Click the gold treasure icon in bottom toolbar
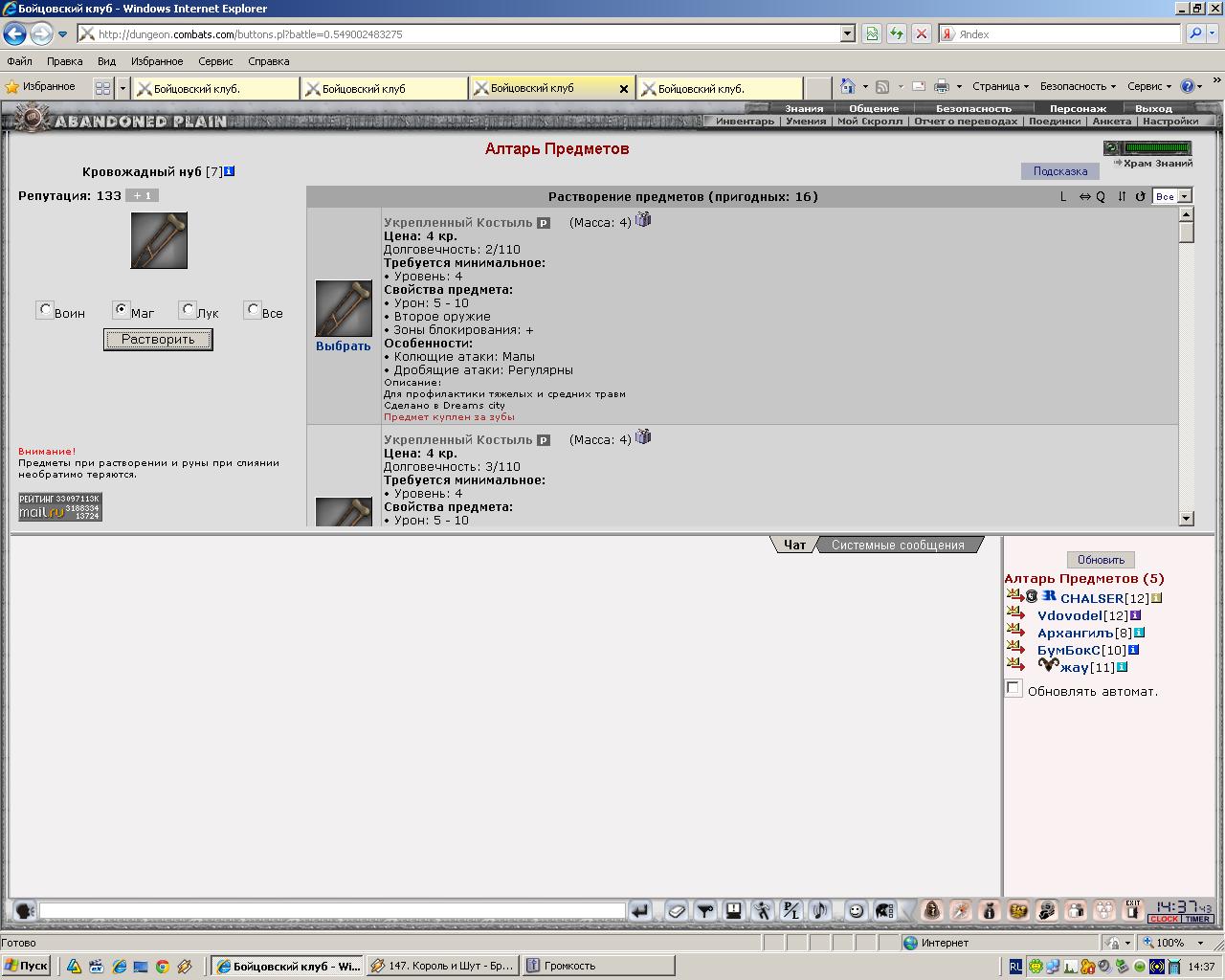 point(1017,910)
